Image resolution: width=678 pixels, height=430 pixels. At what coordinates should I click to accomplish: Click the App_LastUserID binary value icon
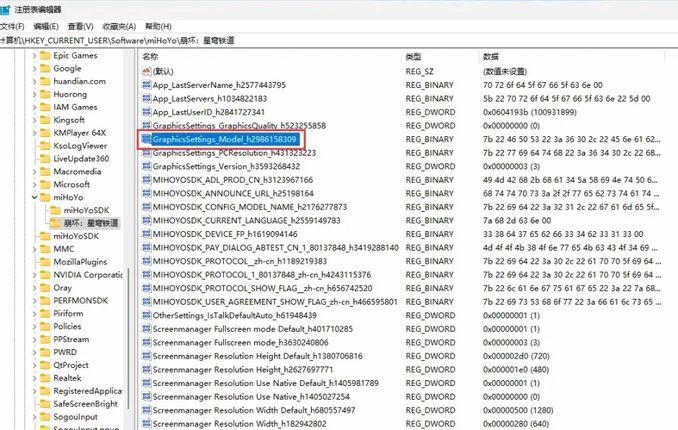point(145,113)
